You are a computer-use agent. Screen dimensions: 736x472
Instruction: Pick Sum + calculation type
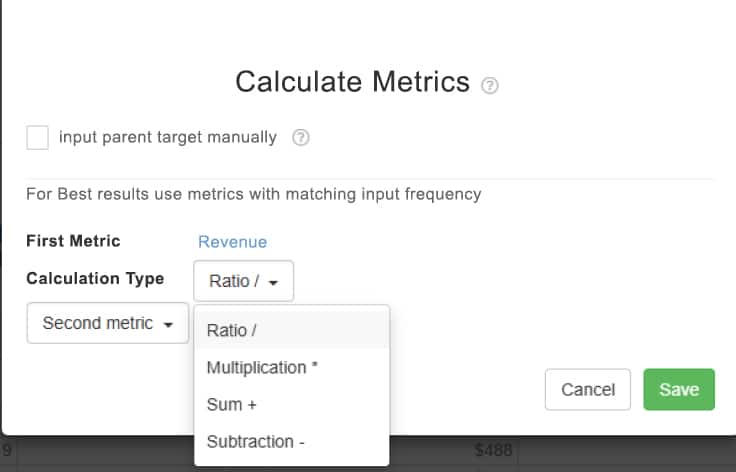point(292,404)
